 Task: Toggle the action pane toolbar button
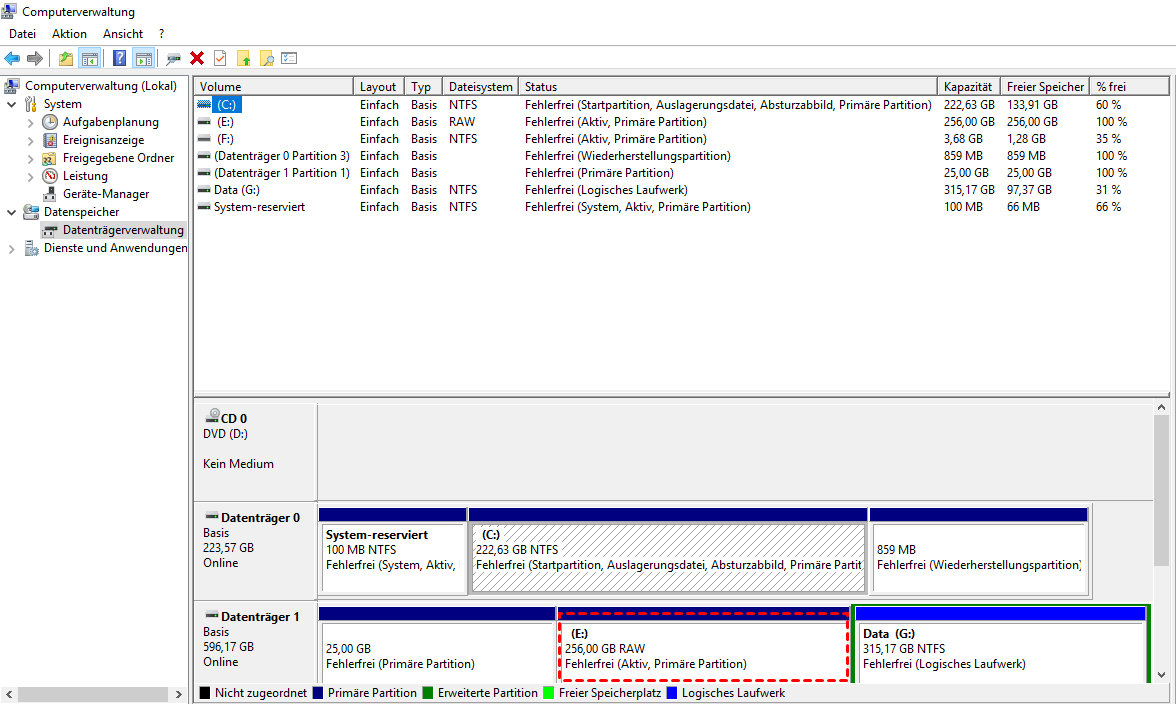(x=143, y=59)
